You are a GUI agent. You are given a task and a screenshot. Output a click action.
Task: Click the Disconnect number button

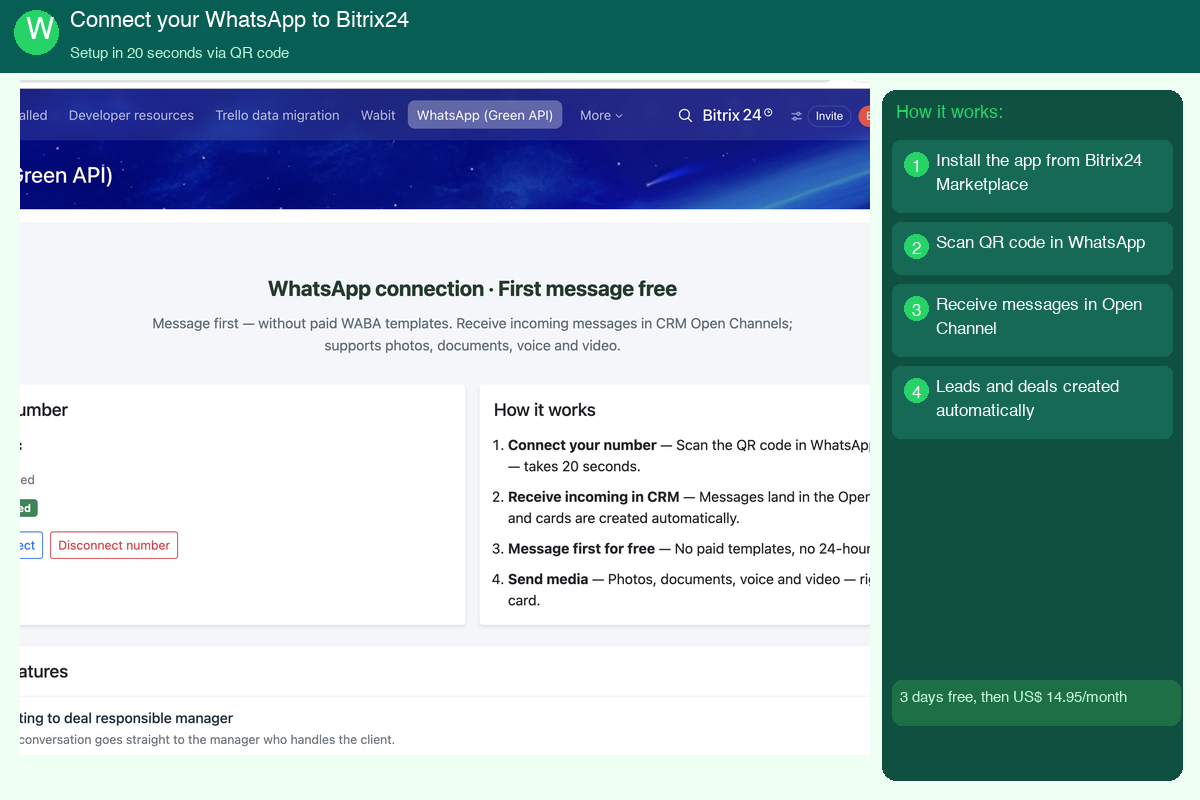coord(114,545)
